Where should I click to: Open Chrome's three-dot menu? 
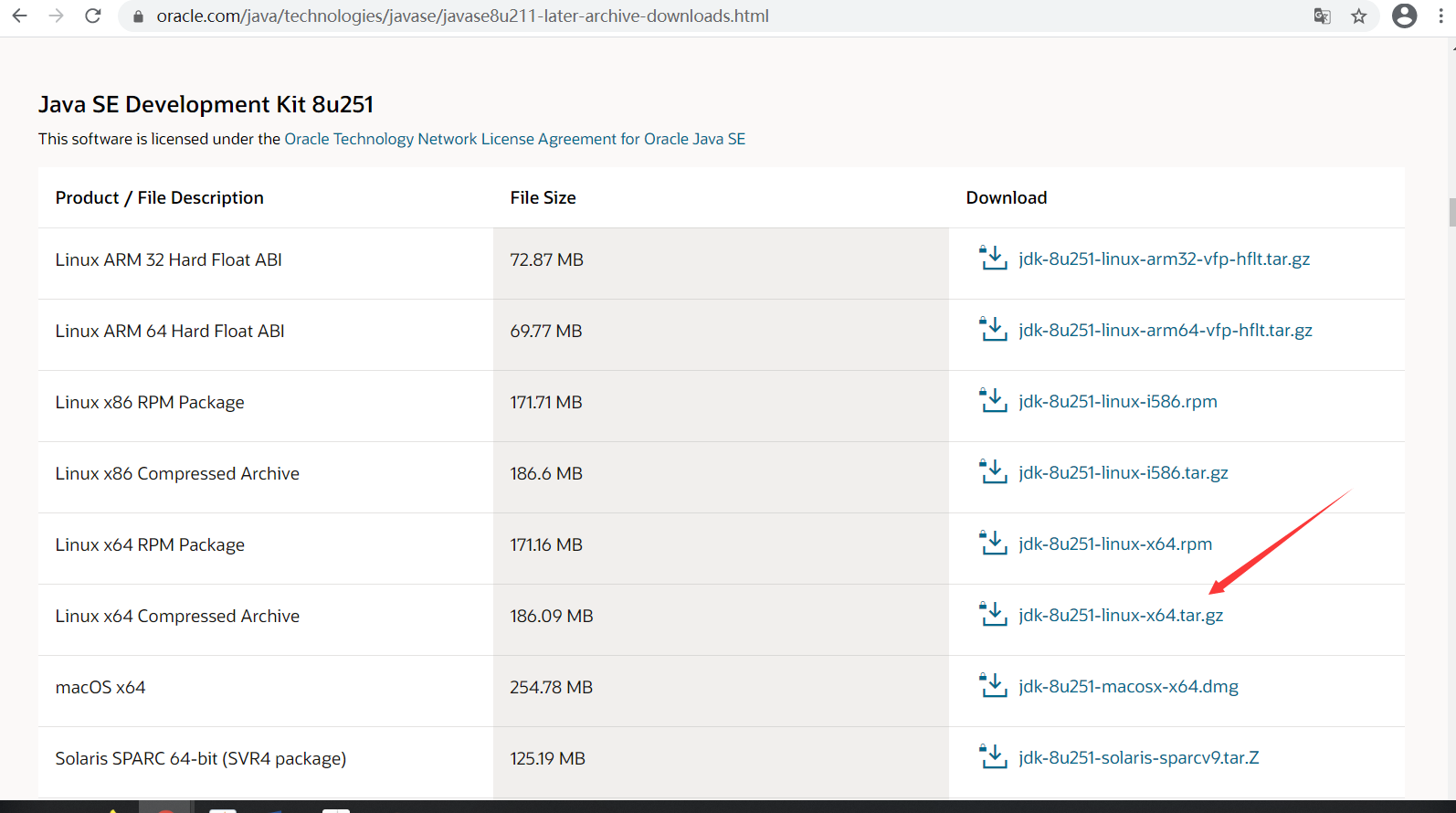coord(1440,16)
